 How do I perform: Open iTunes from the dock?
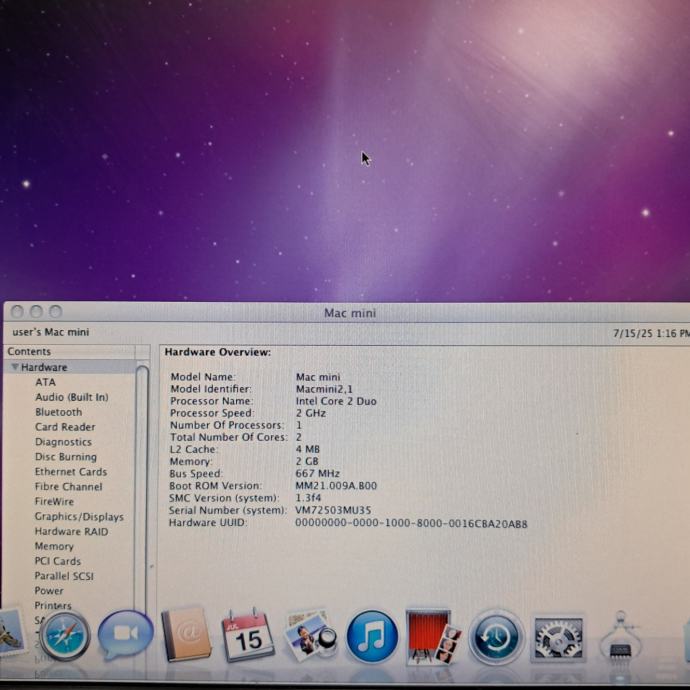click(x=372, y=636)
